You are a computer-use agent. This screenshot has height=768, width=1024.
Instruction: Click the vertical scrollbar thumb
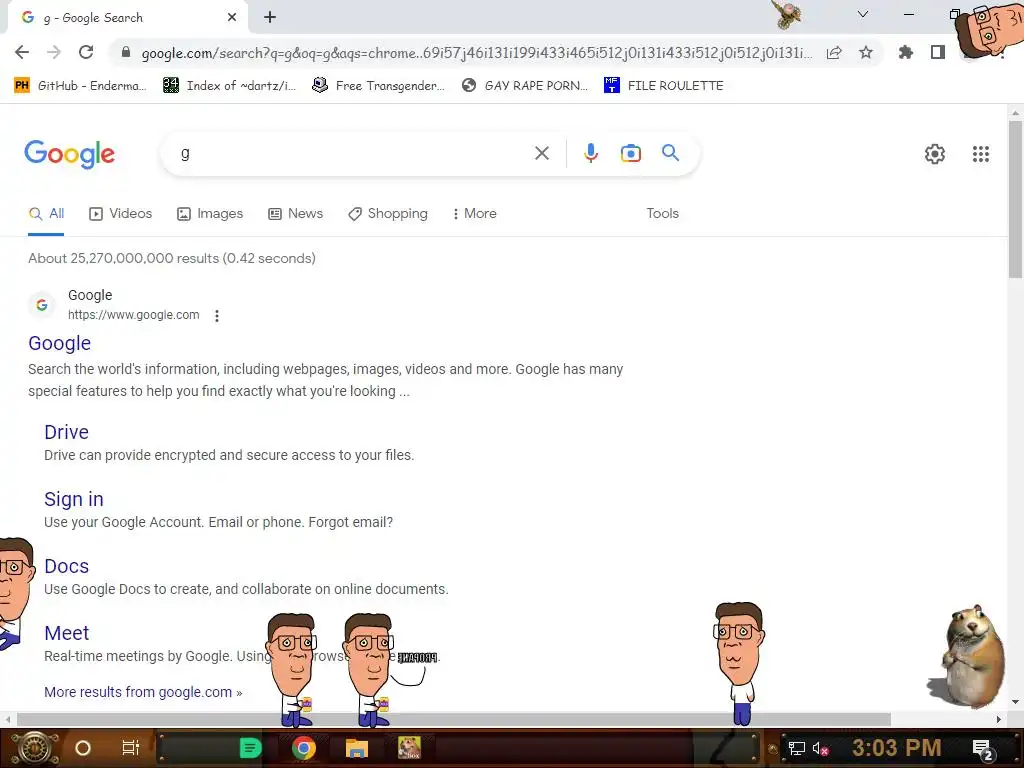click(x=1015, y=199)
